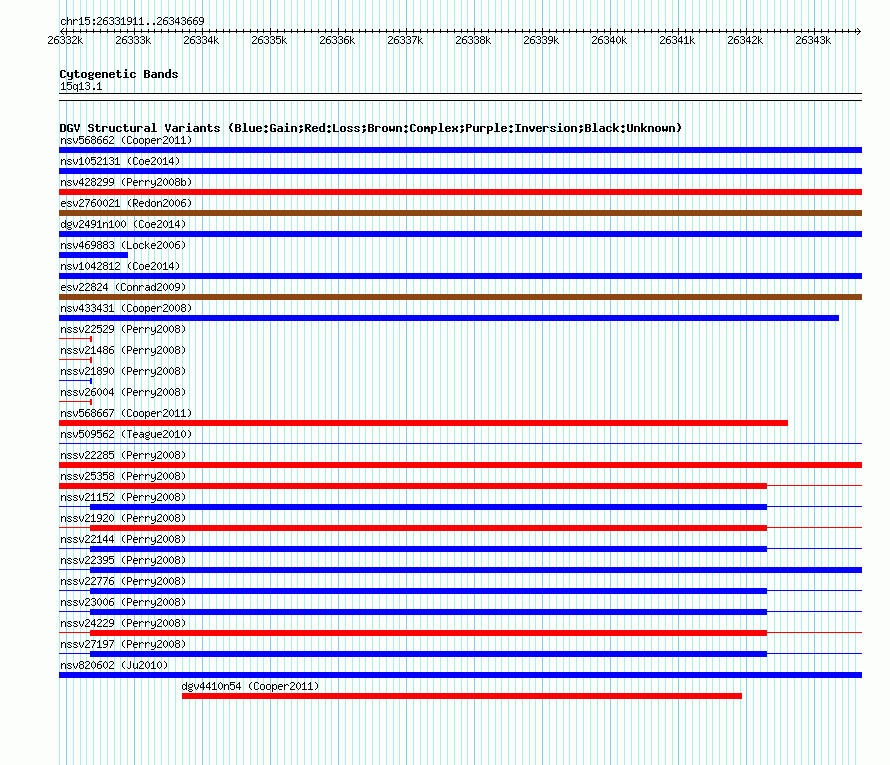The height and width of the screenshot is (765, 890).
Task: Click nssv24229 (Perry2008) label
Action: 123,623
